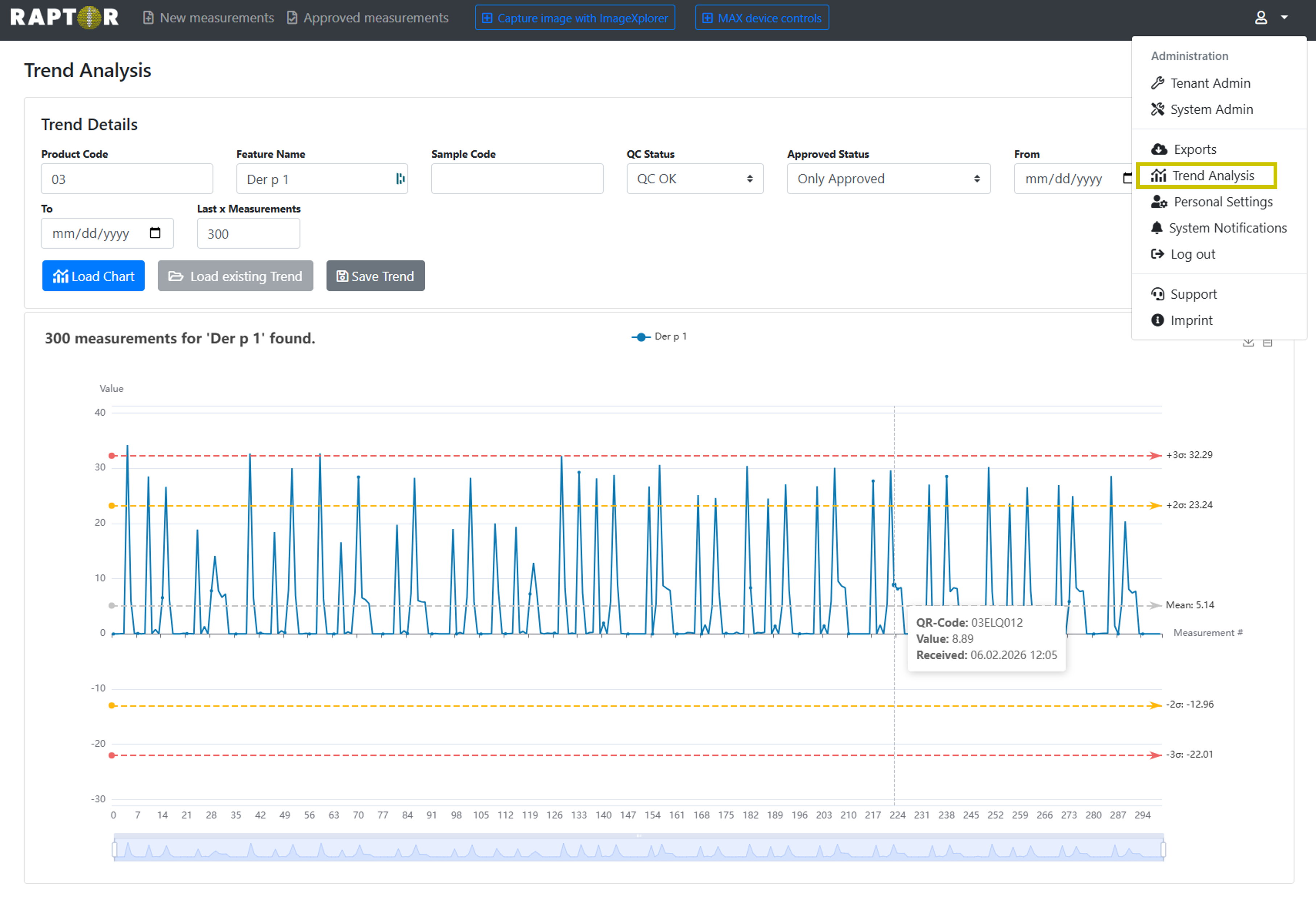The image size is (1316, 897).
Task: Expand the QC Status dropdown
Action: click(x=694, y=179)
